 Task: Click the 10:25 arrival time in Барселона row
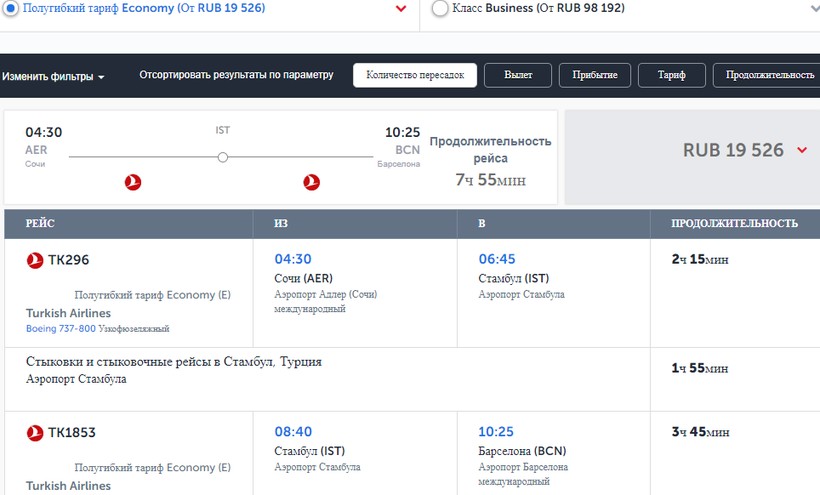496,432
